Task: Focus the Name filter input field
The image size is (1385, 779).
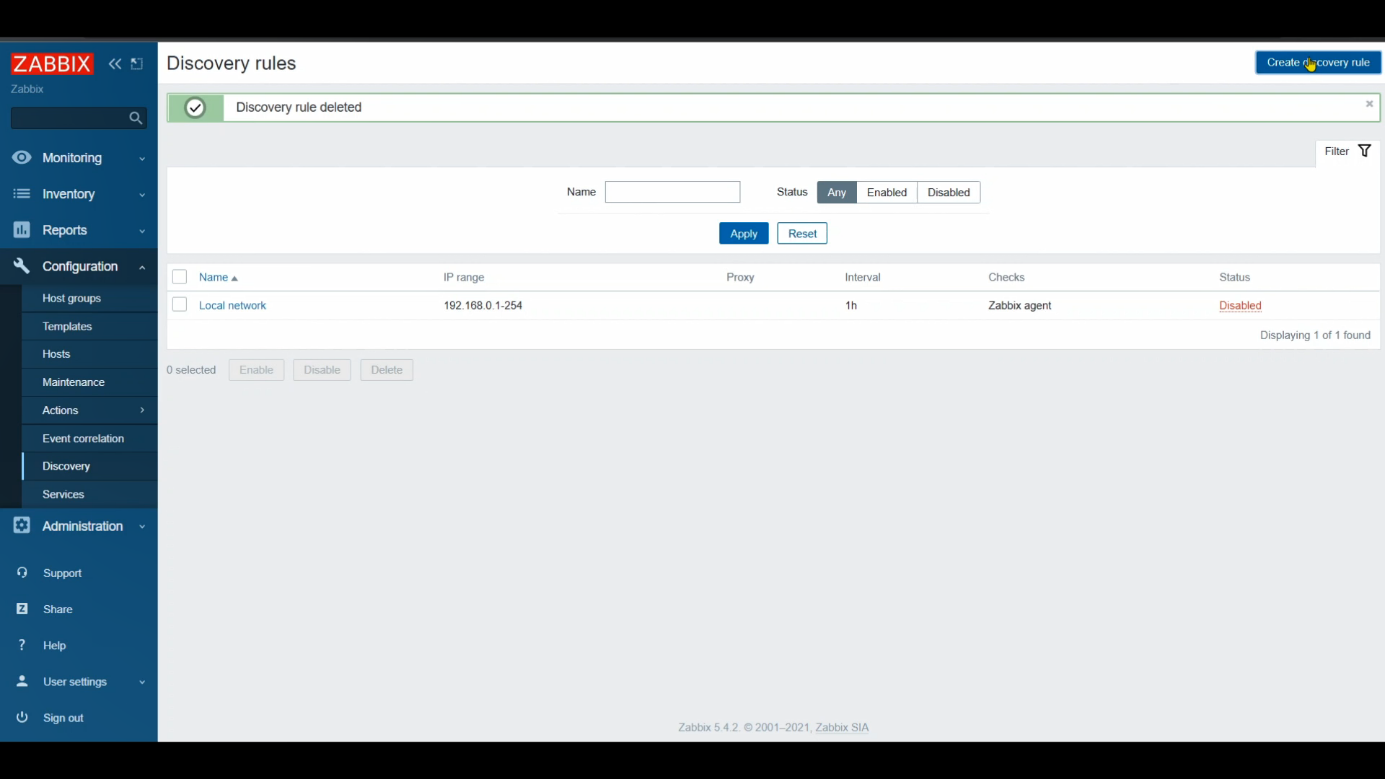Action: pos(672,192)
